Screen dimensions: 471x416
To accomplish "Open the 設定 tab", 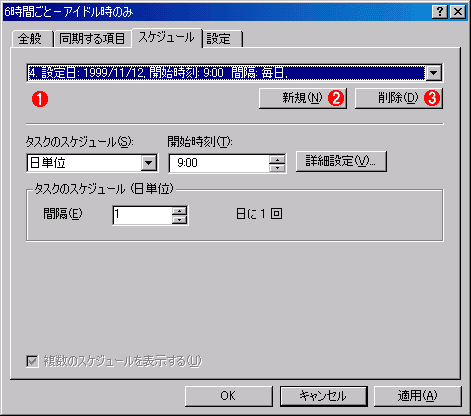I will point(222,39).
